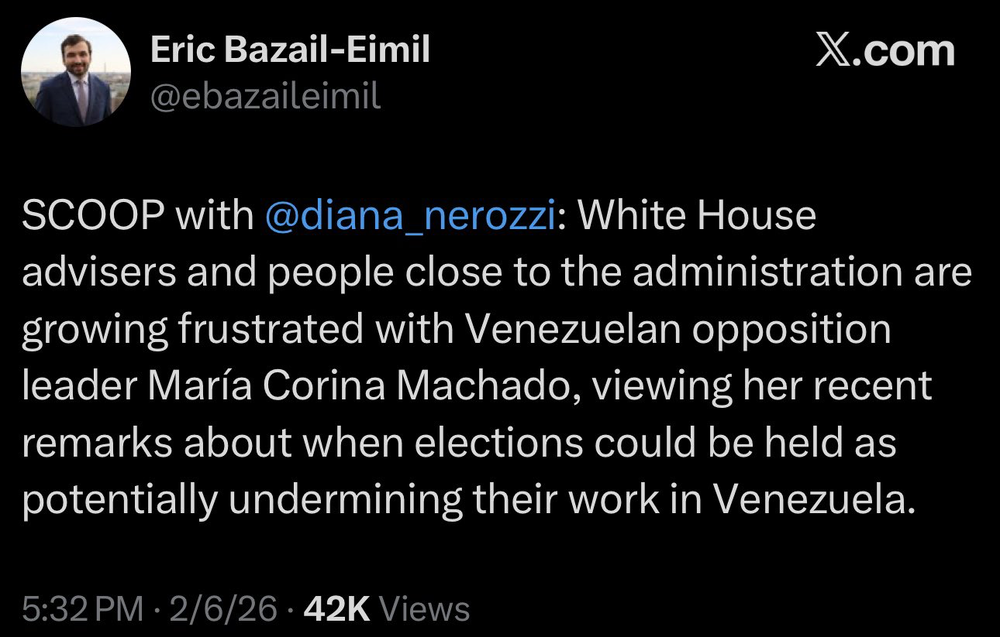The width and height of the screenshot is (1000, 637).
Task: Open the display name Eric Bazail-Eimil
Action: click(290, 49)
